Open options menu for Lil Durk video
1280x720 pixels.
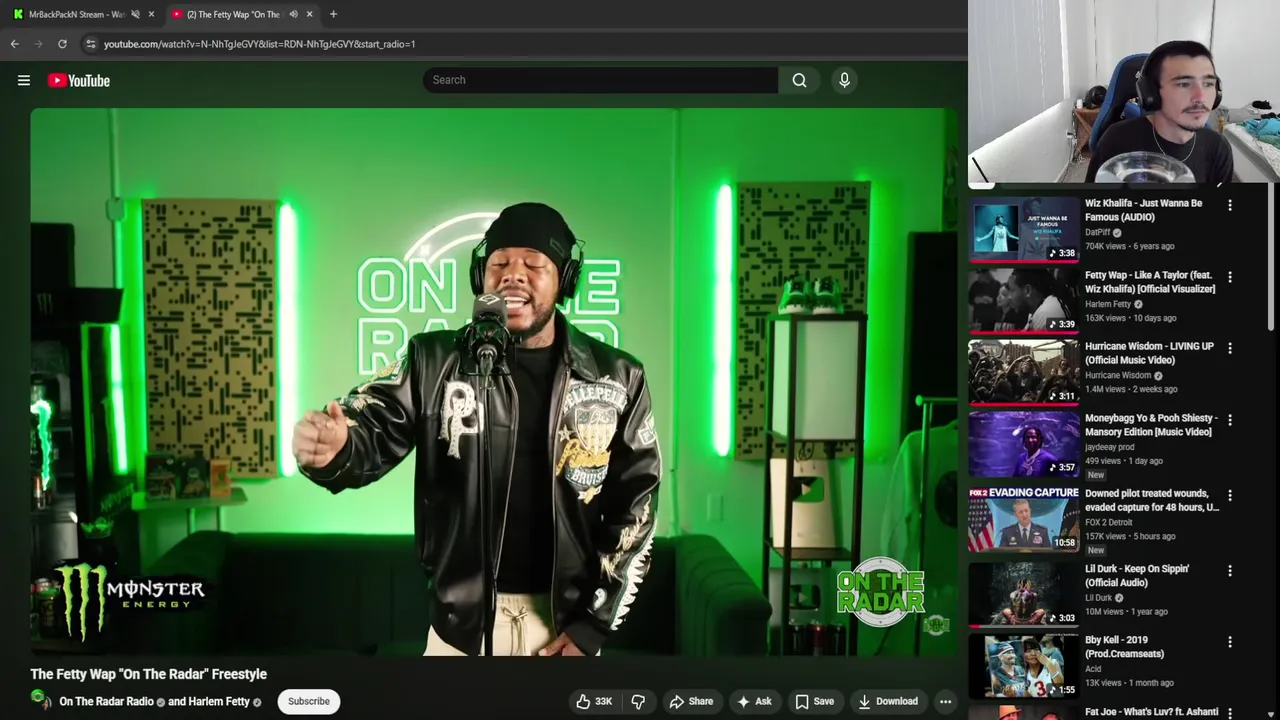pyautogui.click(x=1230, y=570)
